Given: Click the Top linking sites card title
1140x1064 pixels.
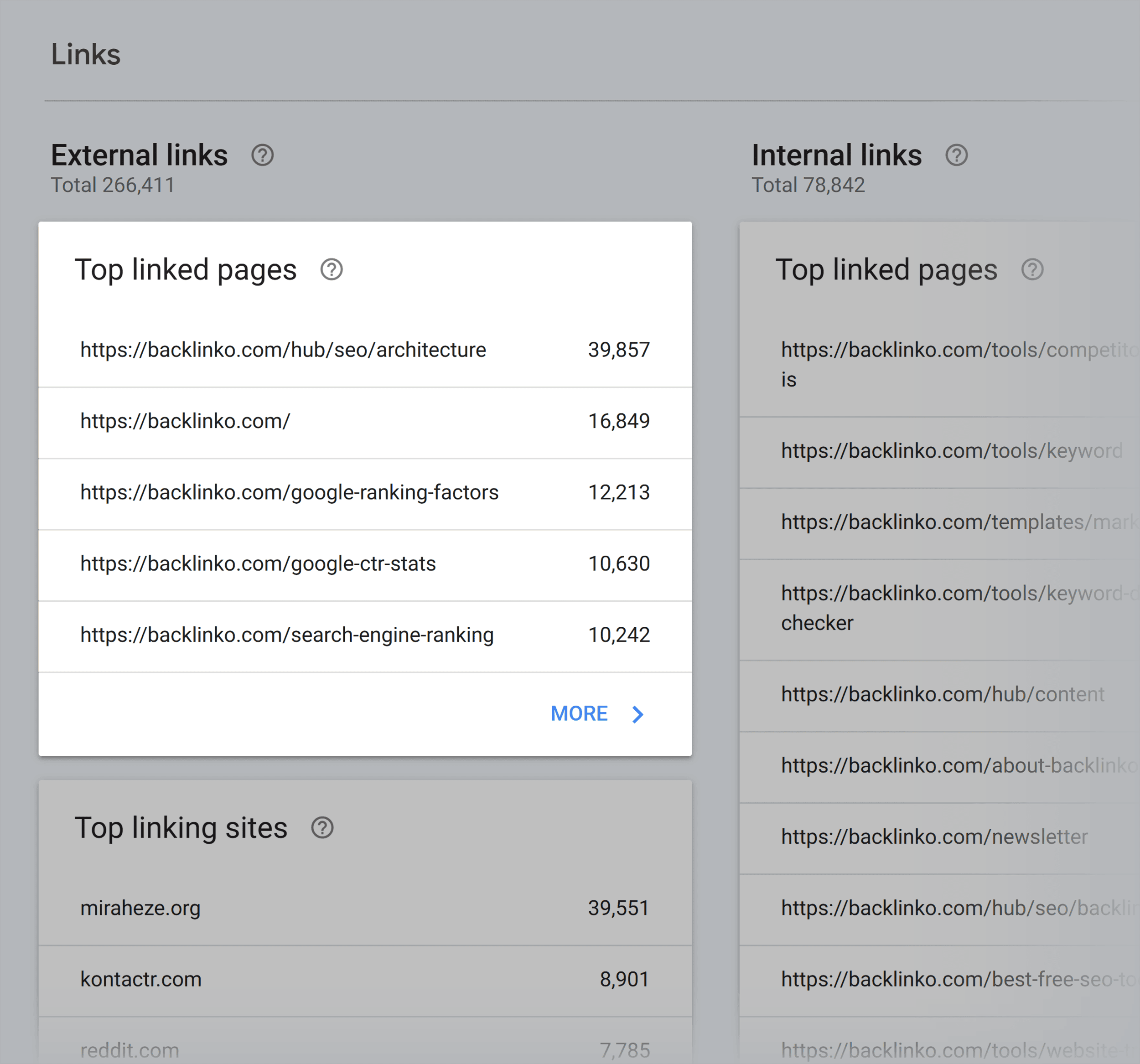Looking at the screenshot, I should pos(181,828).
